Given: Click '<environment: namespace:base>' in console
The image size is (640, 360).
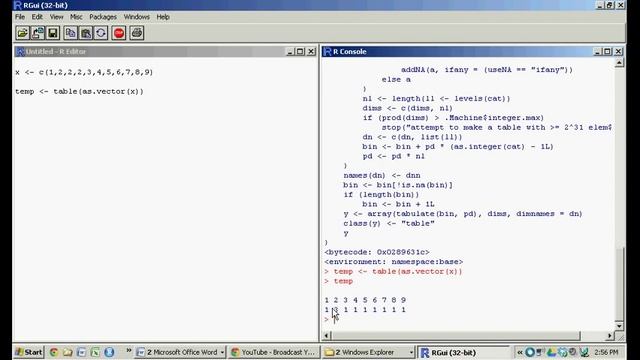Looking at the screenshot, I should tap(393, 262).
